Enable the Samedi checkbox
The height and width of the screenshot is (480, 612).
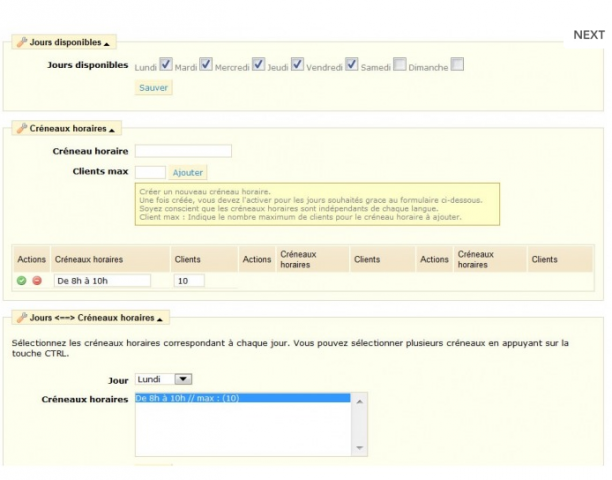point(399,65)
